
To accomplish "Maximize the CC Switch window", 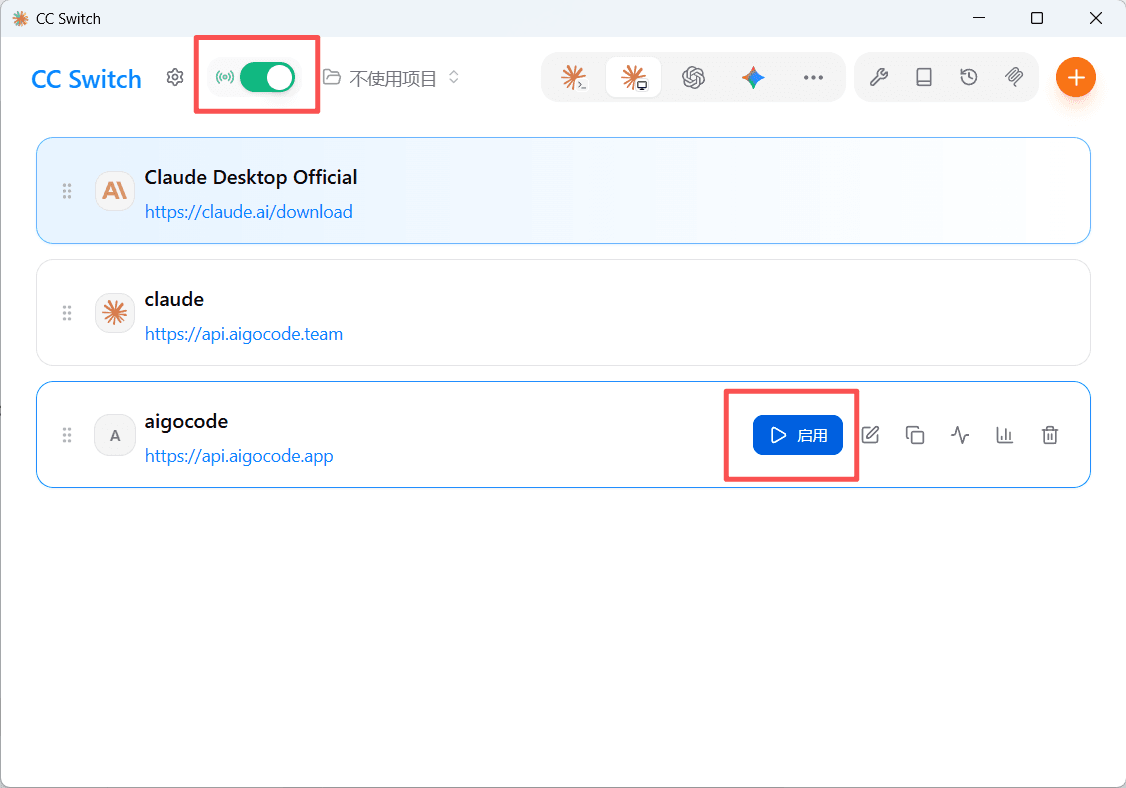I will click(1036, 18).
